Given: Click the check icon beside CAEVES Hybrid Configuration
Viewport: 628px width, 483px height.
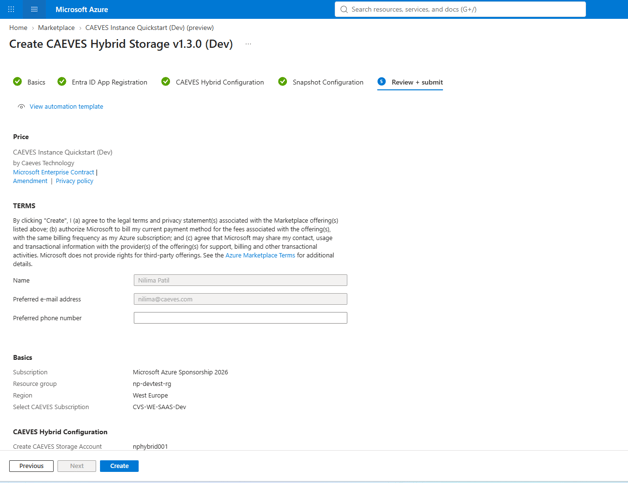Looking at the screenshot, I should click(x=165, y=82).
